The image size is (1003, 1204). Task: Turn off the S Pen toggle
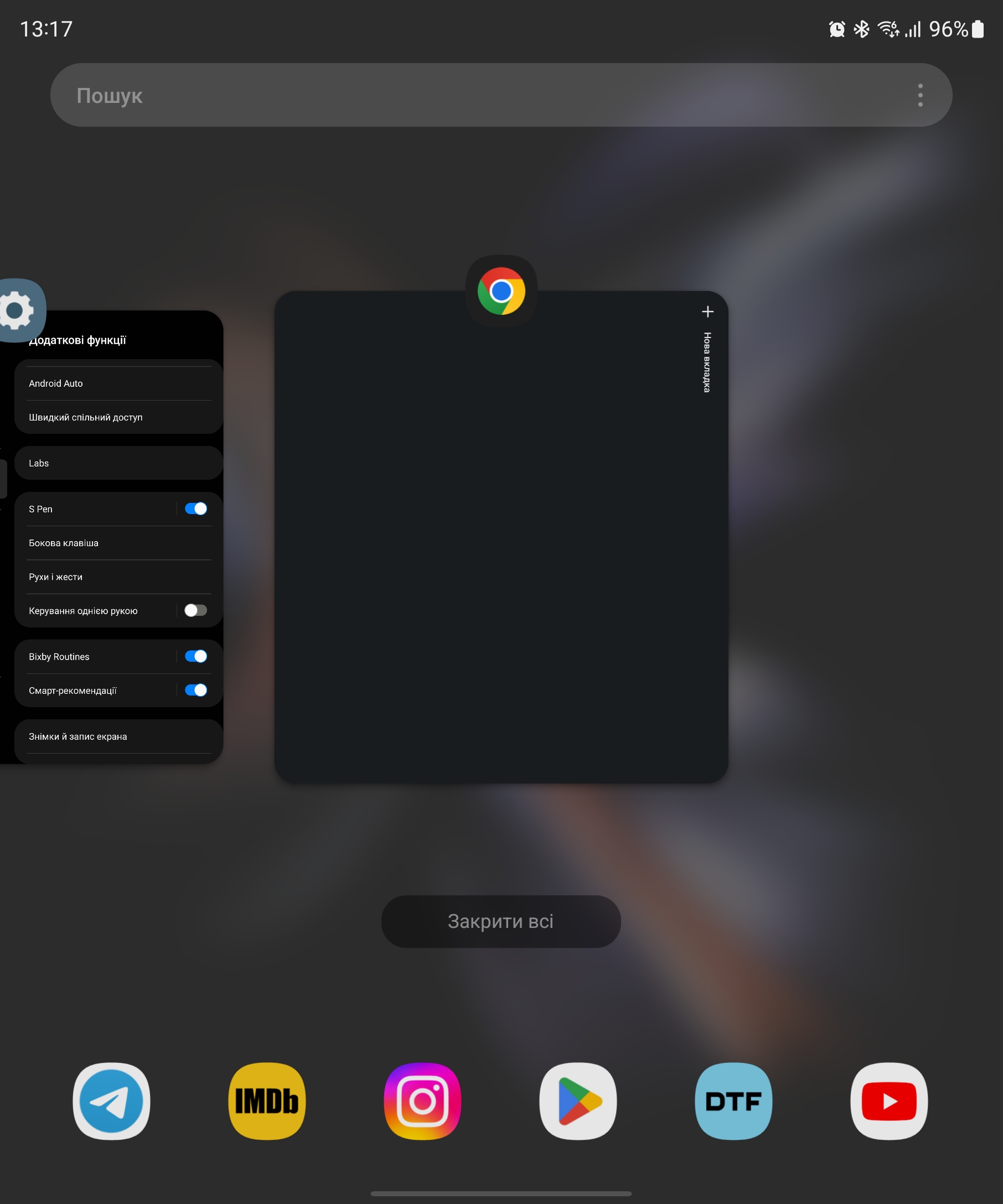195,508
